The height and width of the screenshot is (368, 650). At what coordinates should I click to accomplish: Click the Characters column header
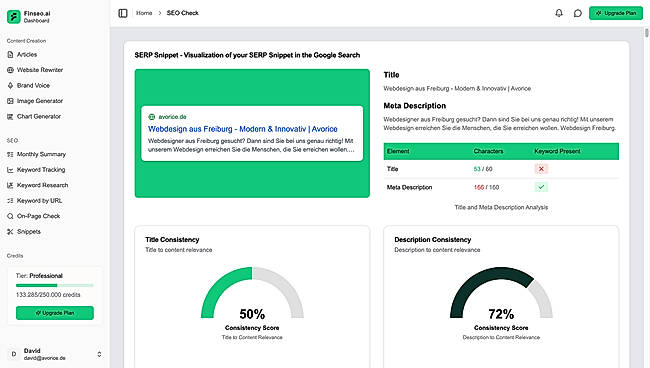pyautogui.click(x=488, y=151)
